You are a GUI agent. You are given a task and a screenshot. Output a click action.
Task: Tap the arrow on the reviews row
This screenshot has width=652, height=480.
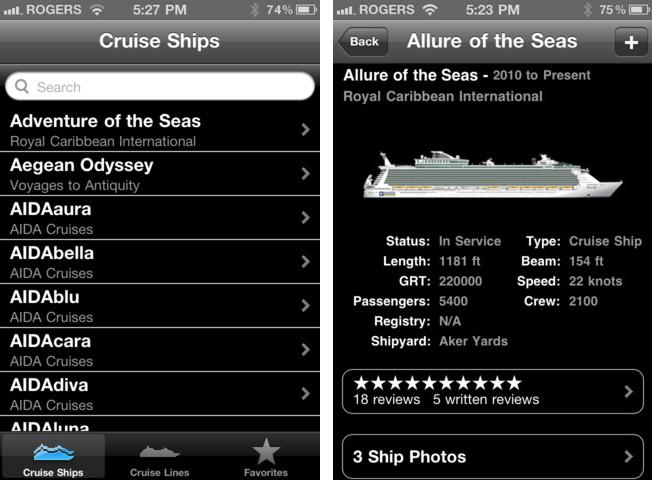click(x=629, y=391)
